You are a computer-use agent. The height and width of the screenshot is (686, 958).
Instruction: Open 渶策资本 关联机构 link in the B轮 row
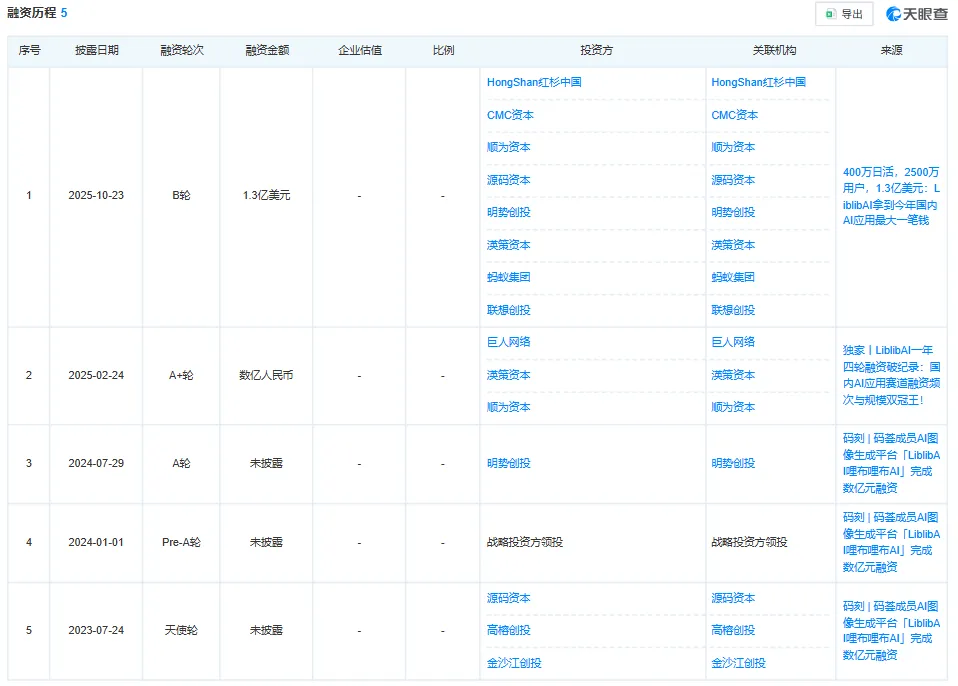(x=733, y=245)
